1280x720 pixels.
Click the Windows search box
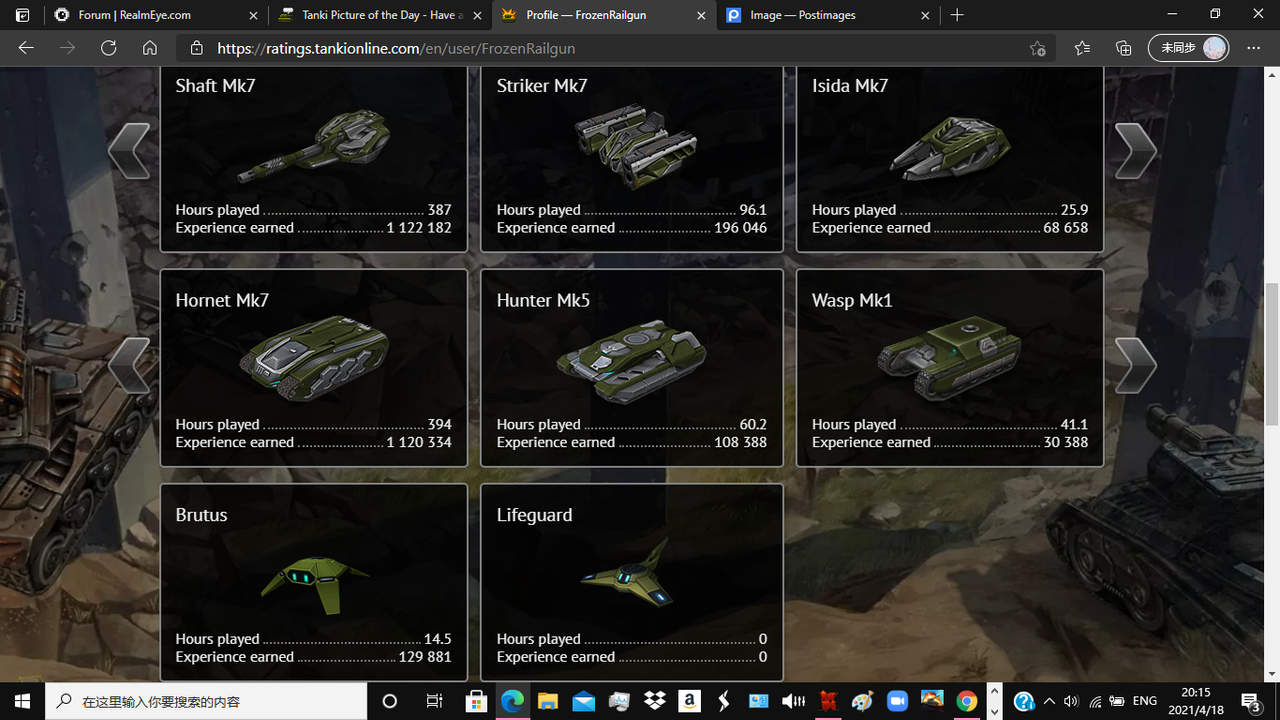click(206, 701)
